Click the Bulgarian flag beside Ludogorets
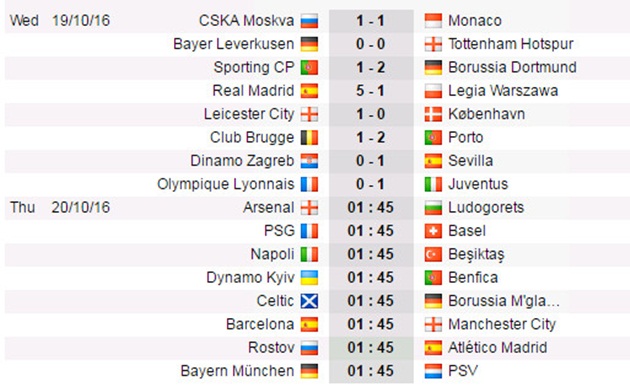 coord(433,208)
